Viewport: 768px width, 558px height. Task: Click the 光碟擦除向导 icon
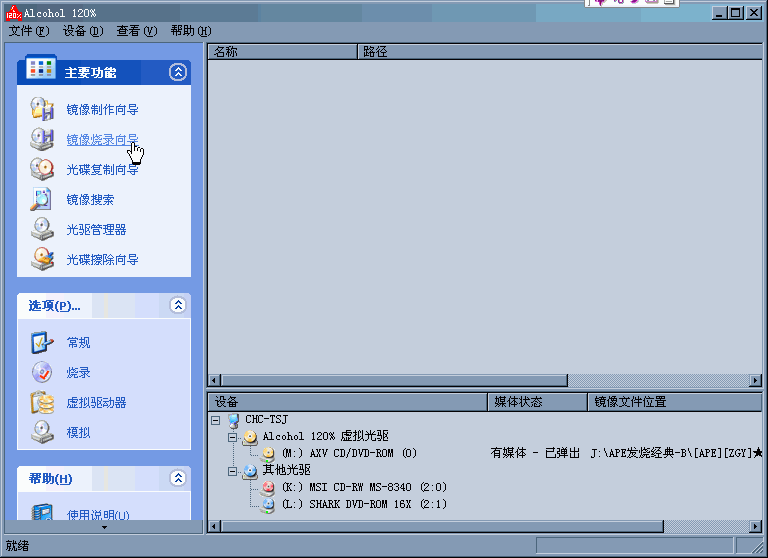tap(42, 259)
